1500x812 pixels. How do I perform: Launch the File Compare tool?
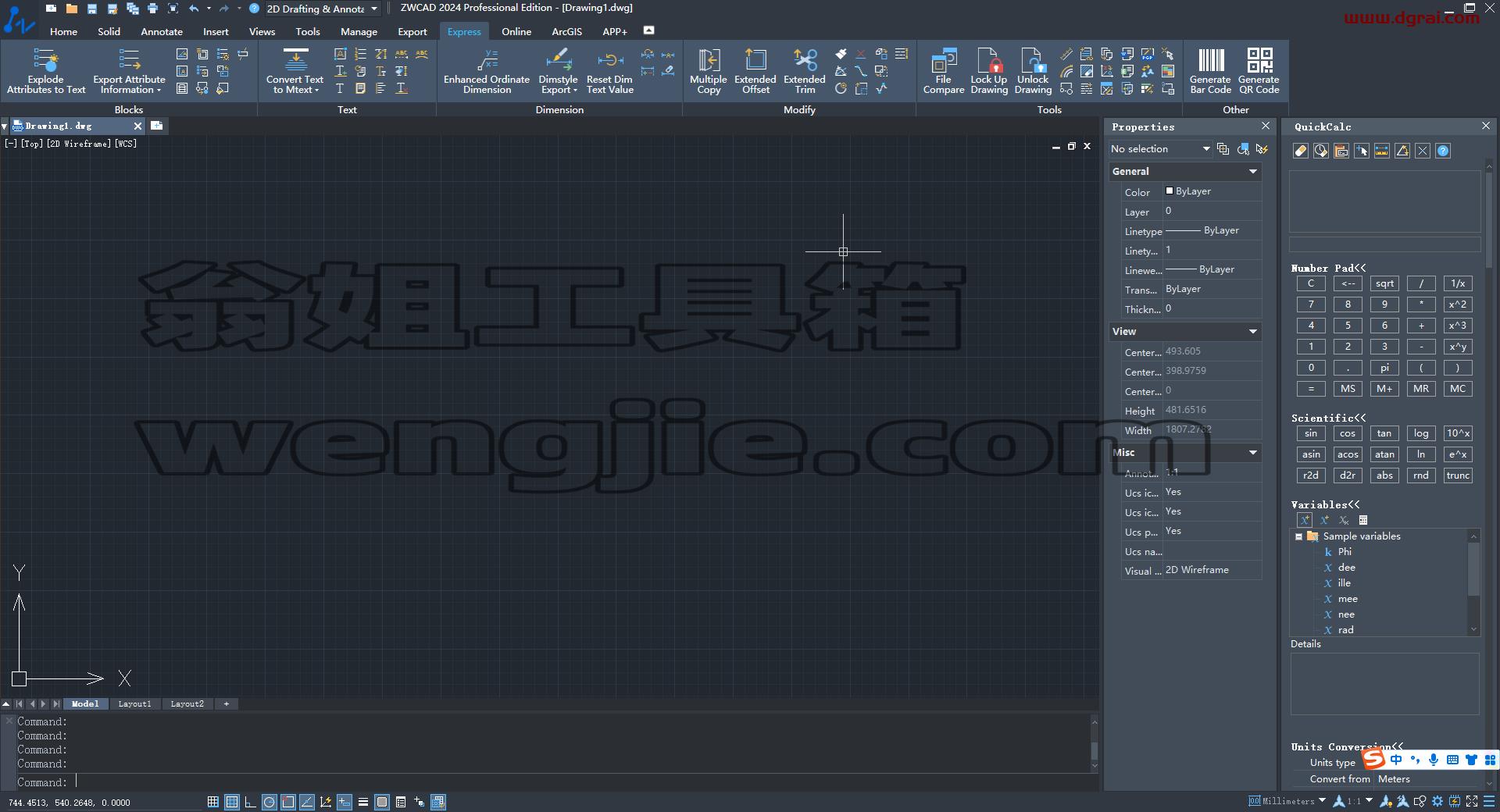coord(944,71)
